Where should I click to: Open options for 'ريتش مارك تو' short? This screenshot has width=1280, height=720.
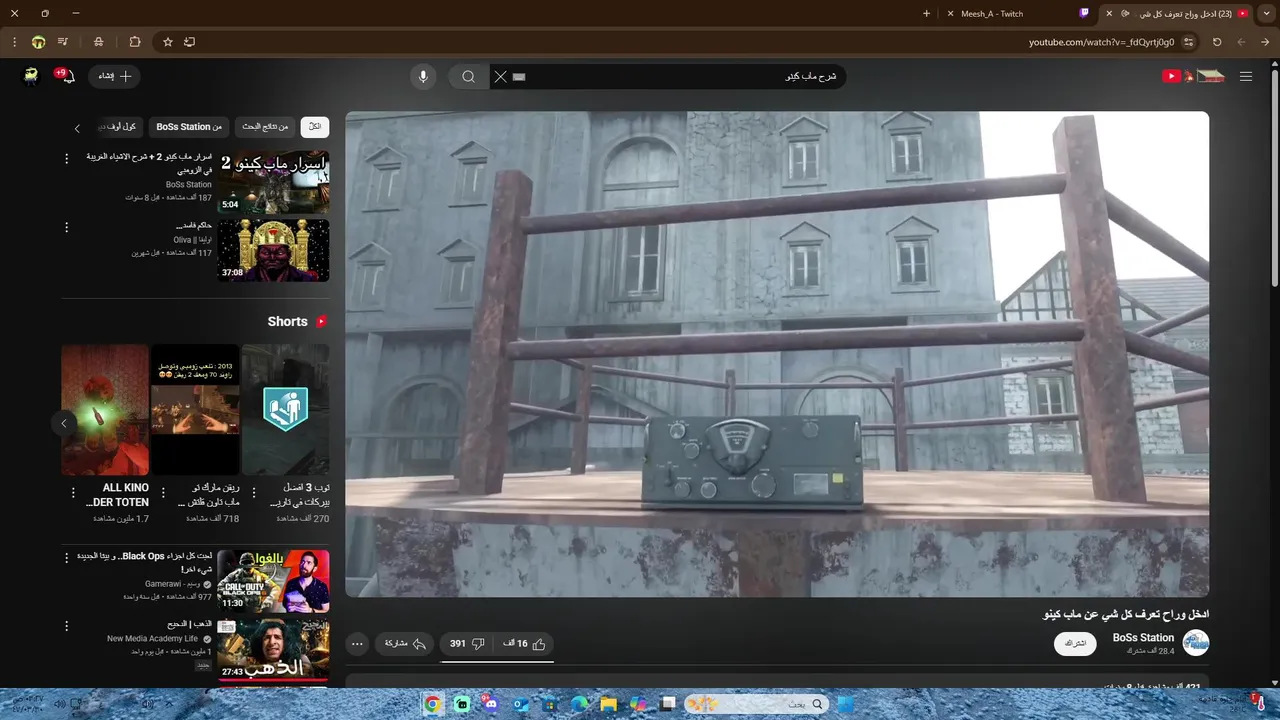point(163,493)
